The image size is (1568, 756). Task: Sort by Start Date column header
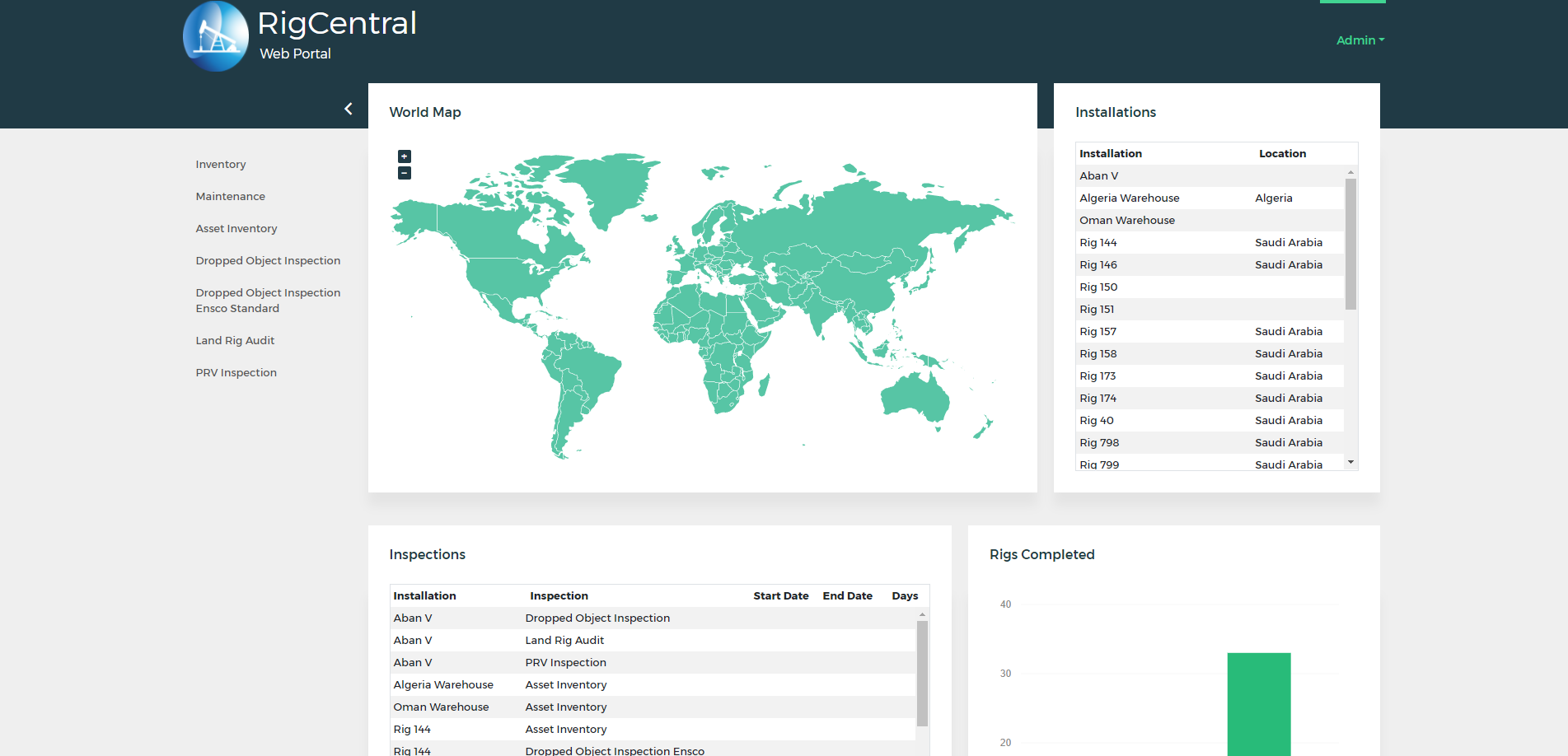click(780, 596)
